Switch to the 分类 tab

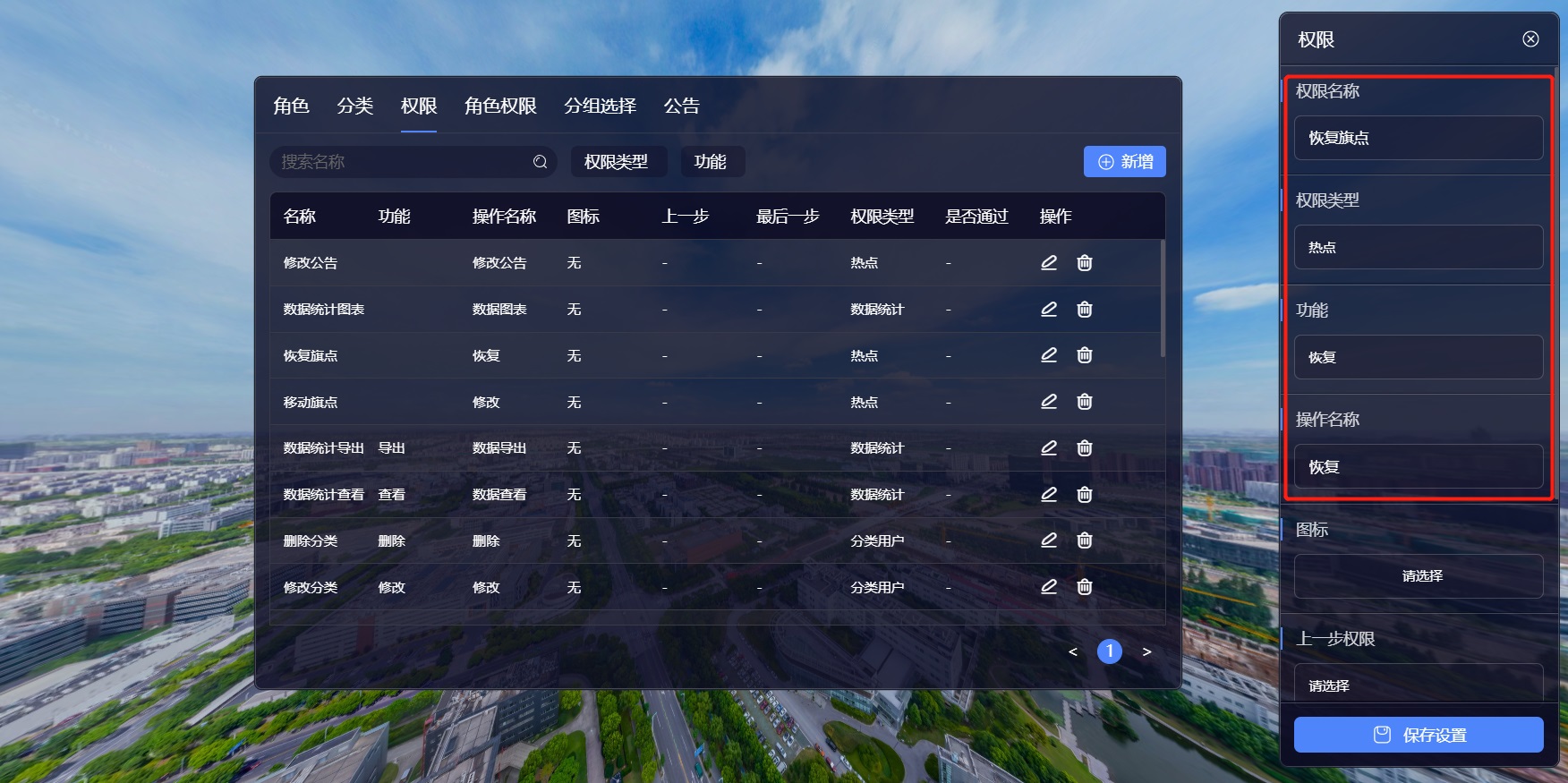point(354,106)
